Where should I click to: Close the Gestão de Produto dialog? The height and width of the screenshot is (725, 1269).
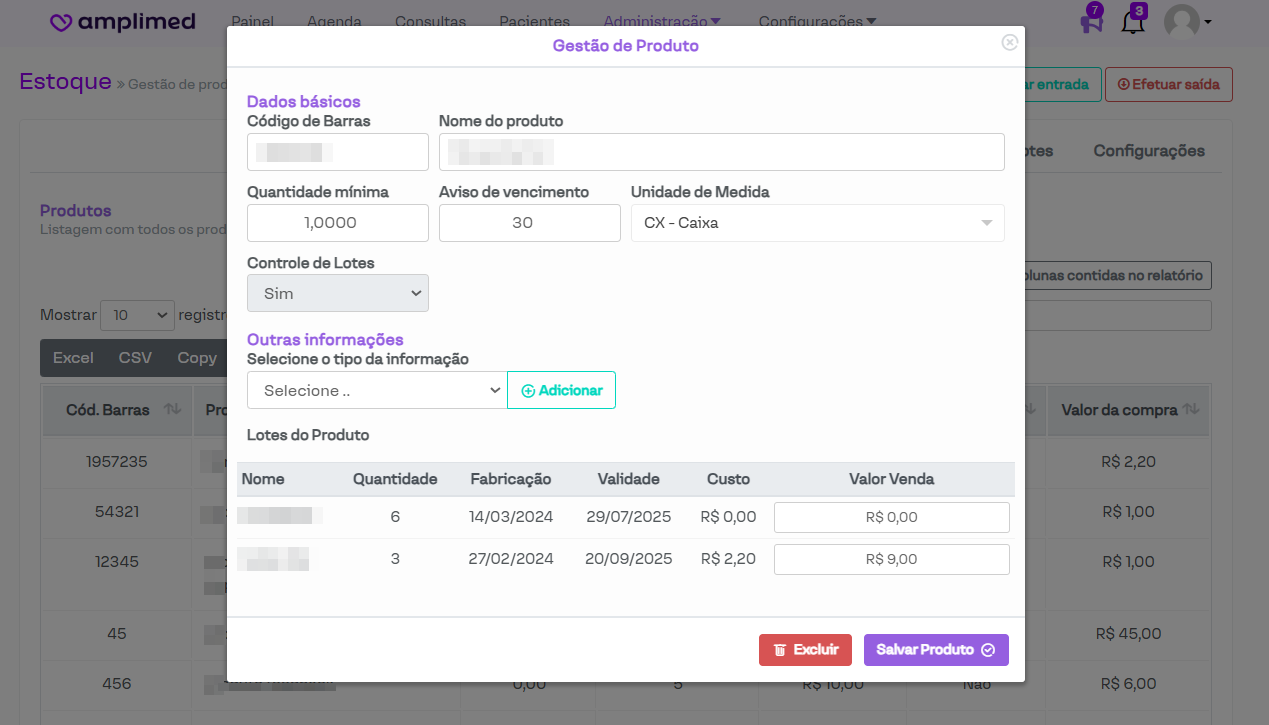click(x=1009, y=42)
